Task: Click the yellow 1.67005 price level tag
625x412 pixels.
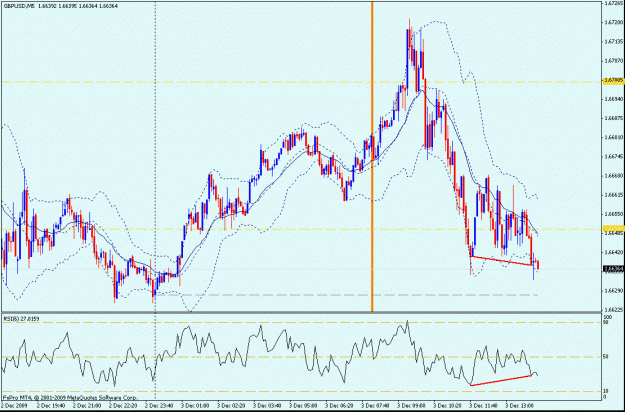Action: [613, 80]
